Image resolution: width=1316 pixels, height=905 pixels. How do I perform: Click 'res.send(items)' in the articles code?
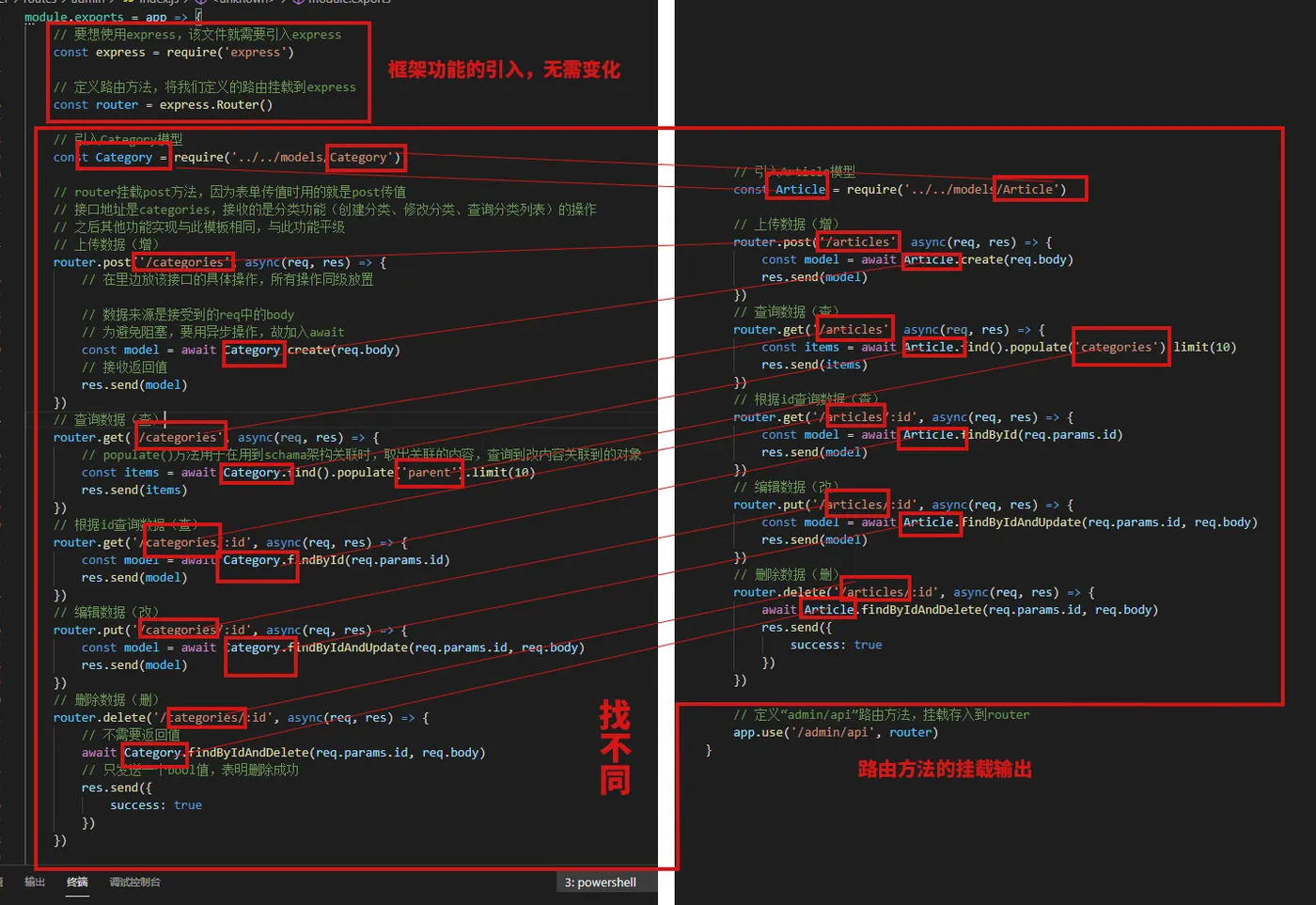[815, 365]
